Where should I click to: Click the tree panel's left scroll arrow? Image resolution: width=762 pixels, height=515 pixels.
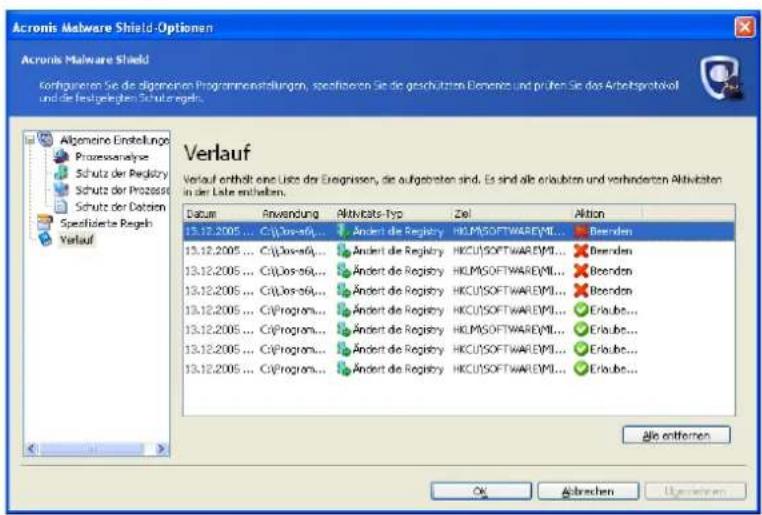(x=32, y=448)
